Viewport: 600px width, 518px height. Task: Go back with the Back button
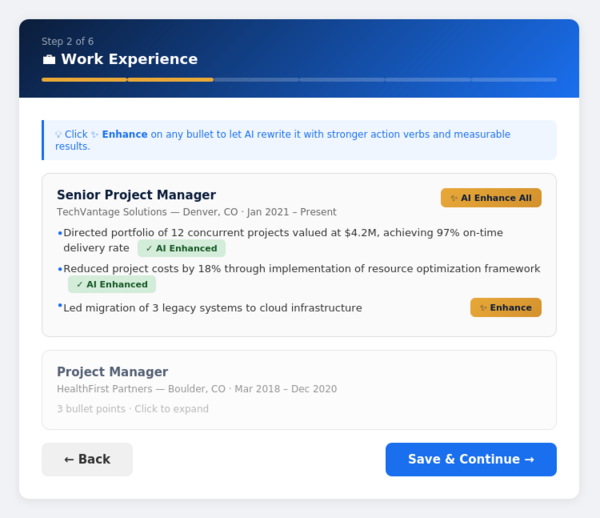click(87, 459)
